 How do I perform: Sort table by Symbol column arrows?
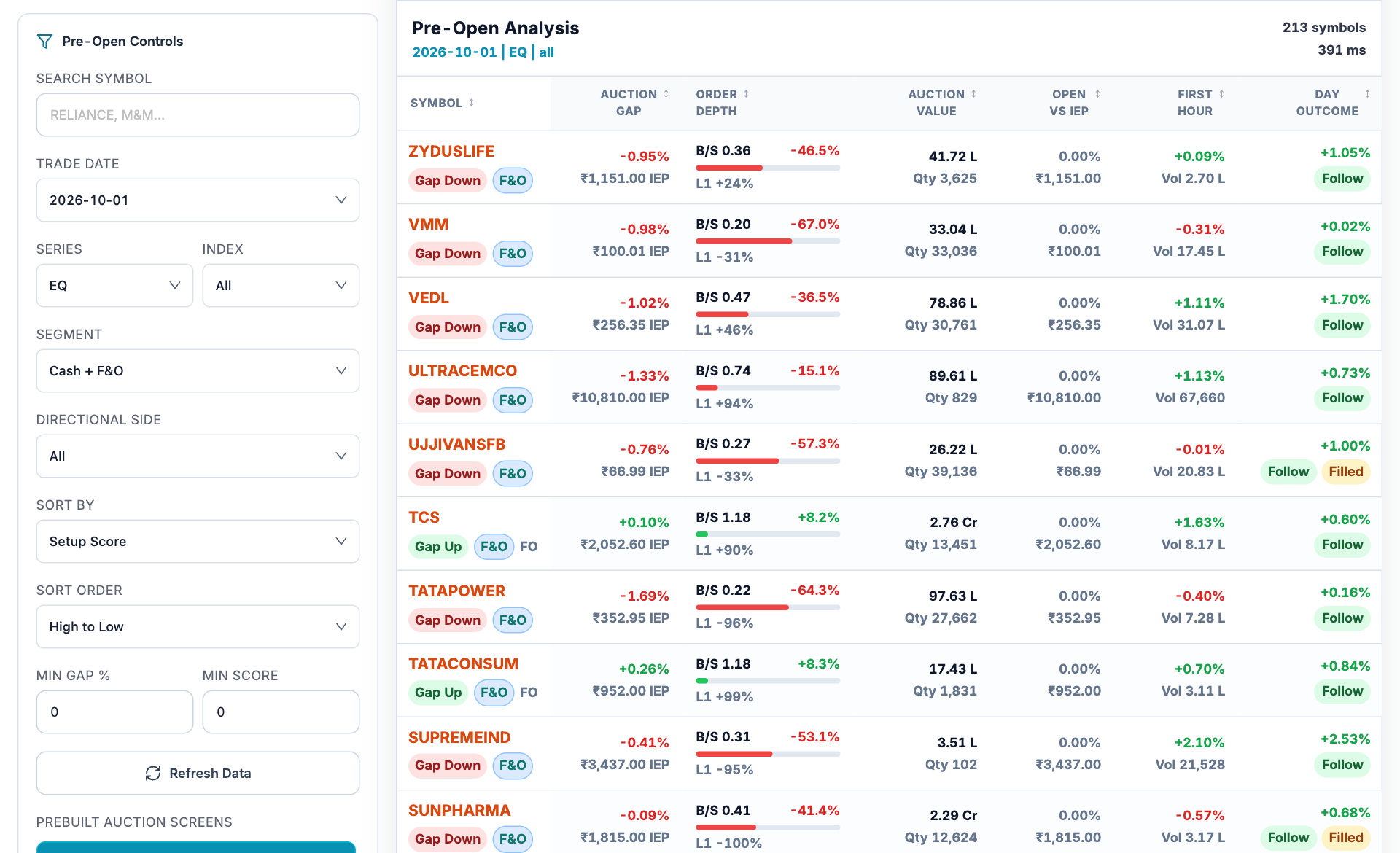coord(471,103)
